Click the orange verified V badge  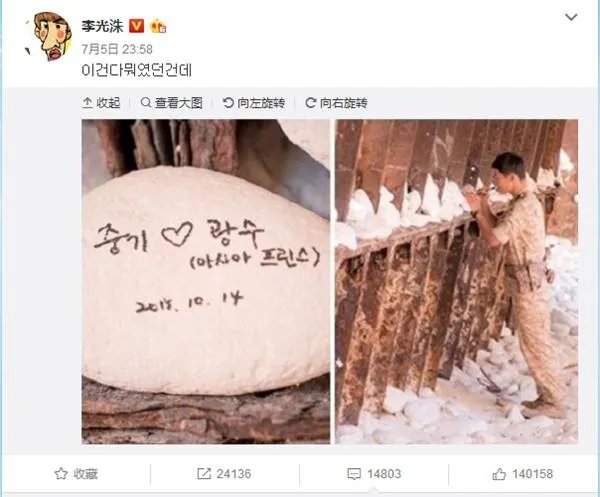click(136, 26)
